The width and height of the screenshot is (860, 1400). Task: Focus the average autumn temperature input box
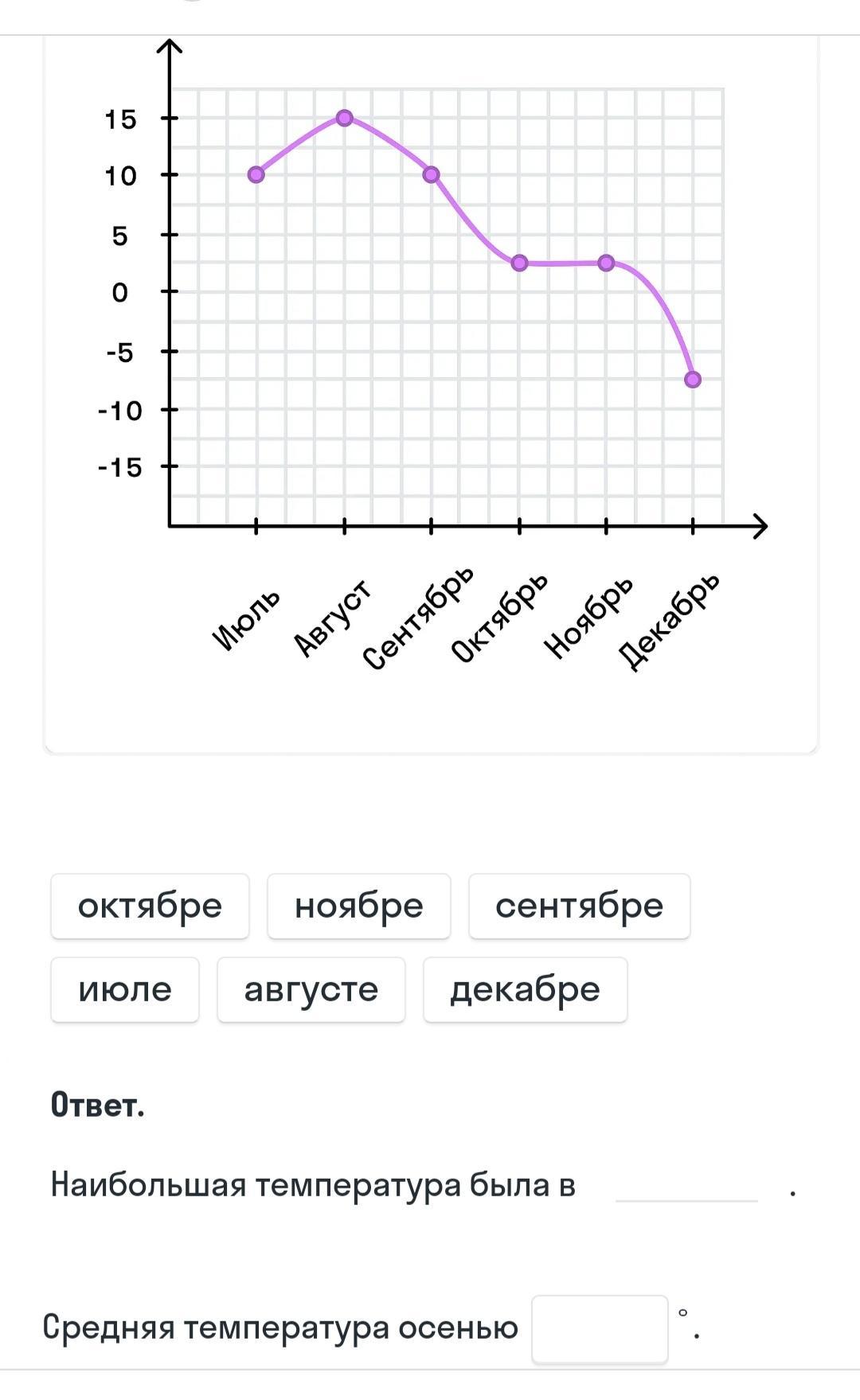600,1329
